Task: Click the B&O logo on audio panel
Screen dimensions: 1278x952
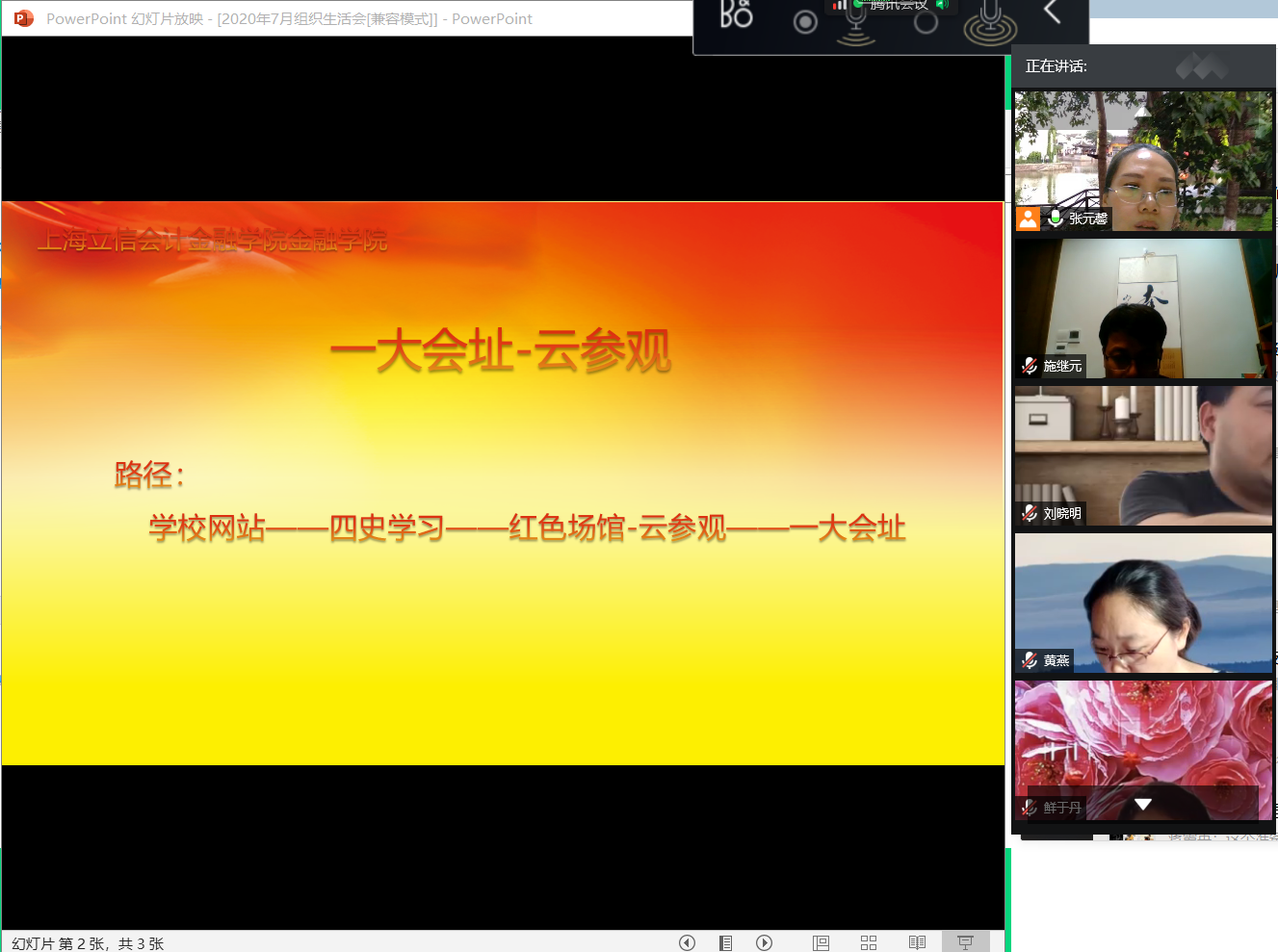Action: 737,14
